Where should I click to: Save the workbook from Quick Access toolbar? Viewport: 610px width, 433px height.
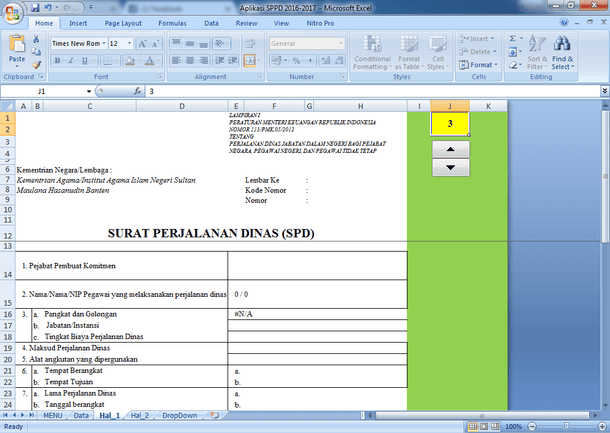click(x=35, y=7)
